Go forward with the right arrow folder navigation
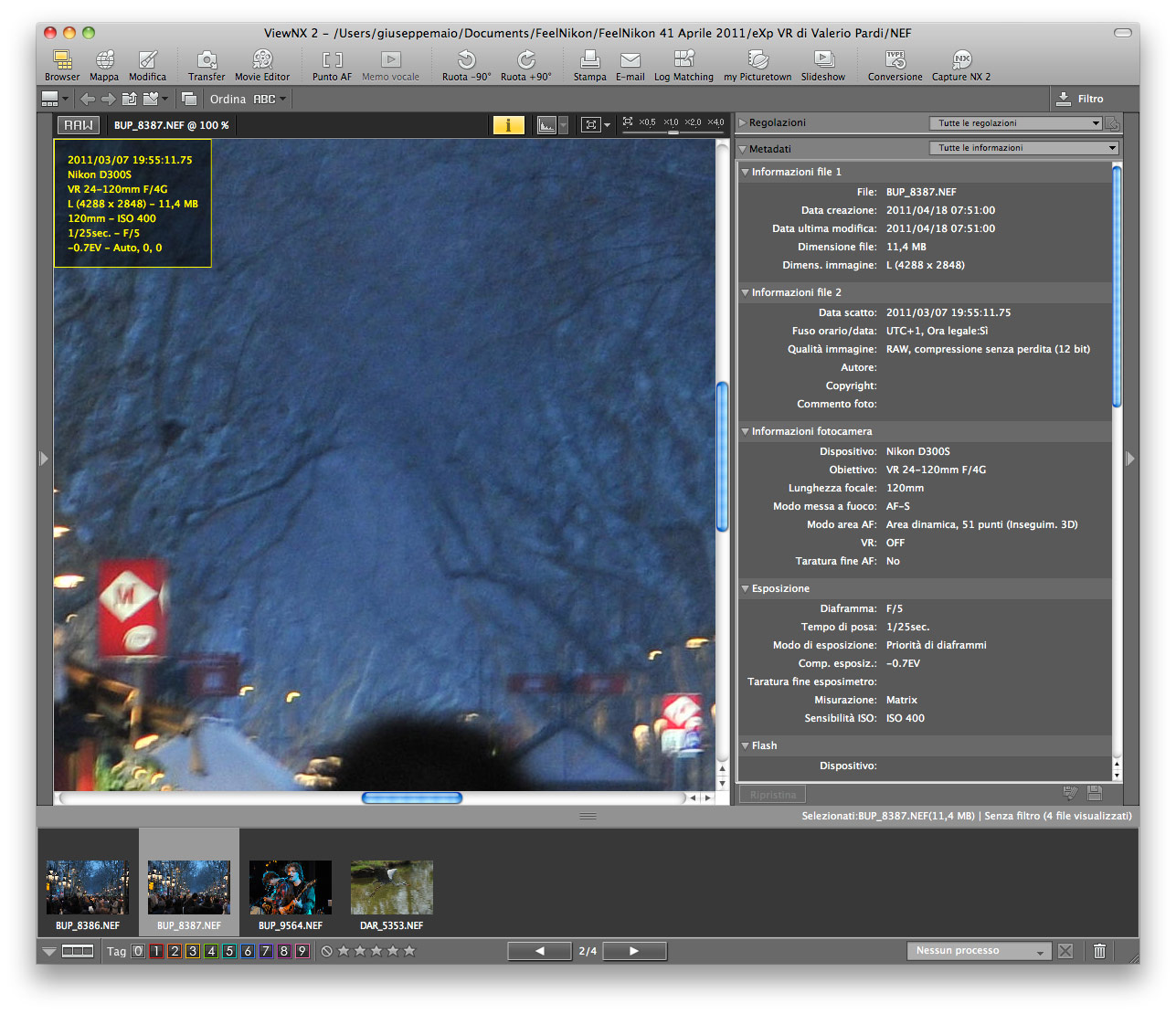This screenshot has height=1014, width=1176. click(x=109, y=99)
